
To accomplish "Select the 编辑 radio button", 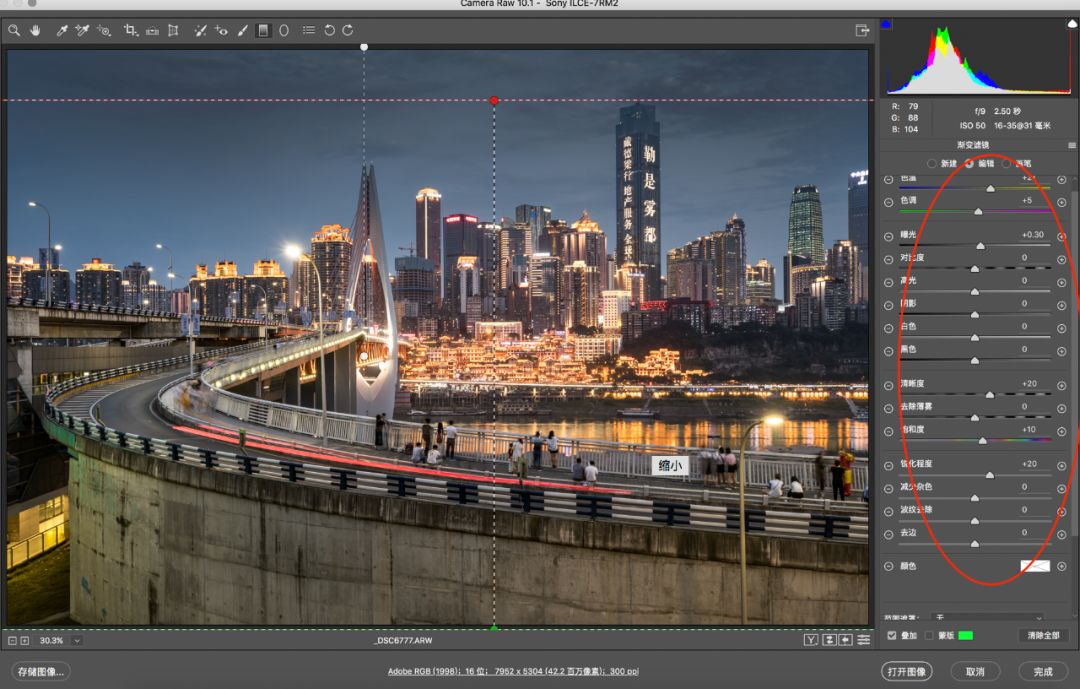I will (970, 163).
